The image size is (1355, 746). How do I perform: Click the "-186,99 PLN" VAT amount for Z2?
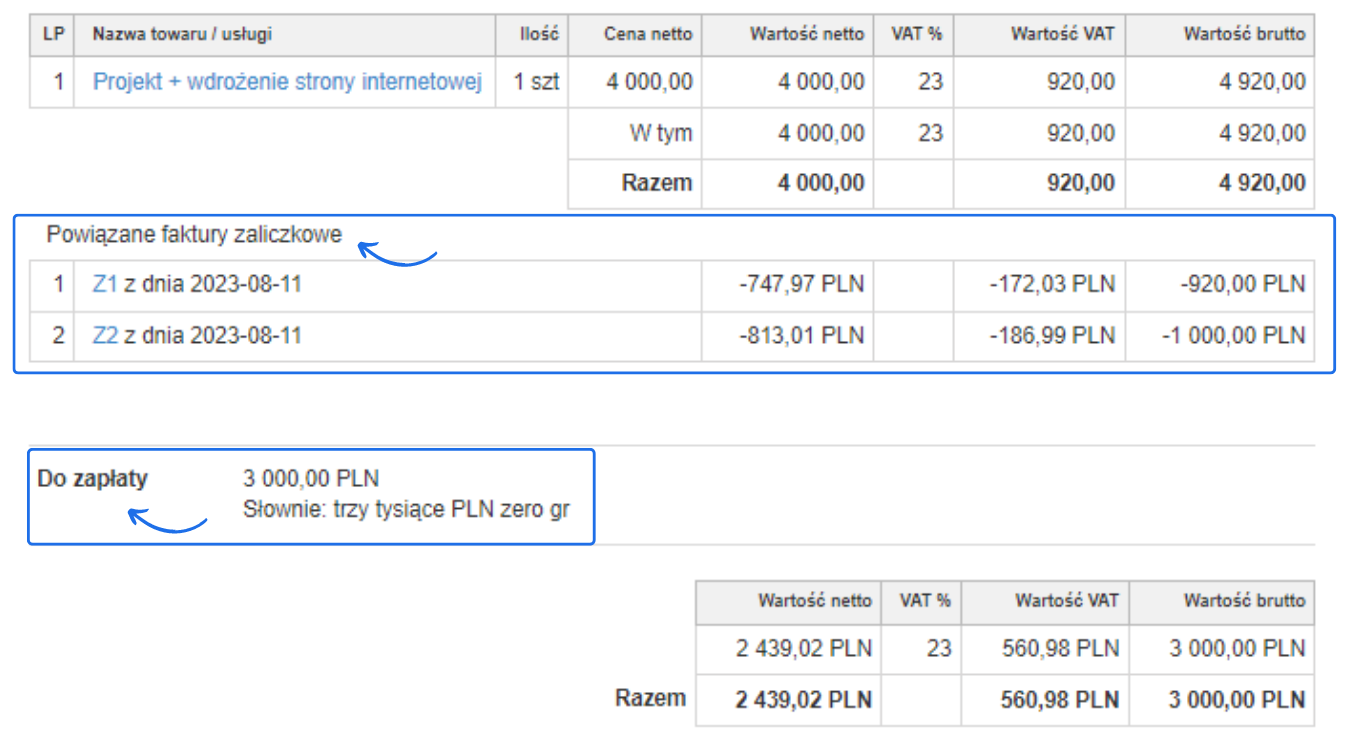(x=1052, y=336)
